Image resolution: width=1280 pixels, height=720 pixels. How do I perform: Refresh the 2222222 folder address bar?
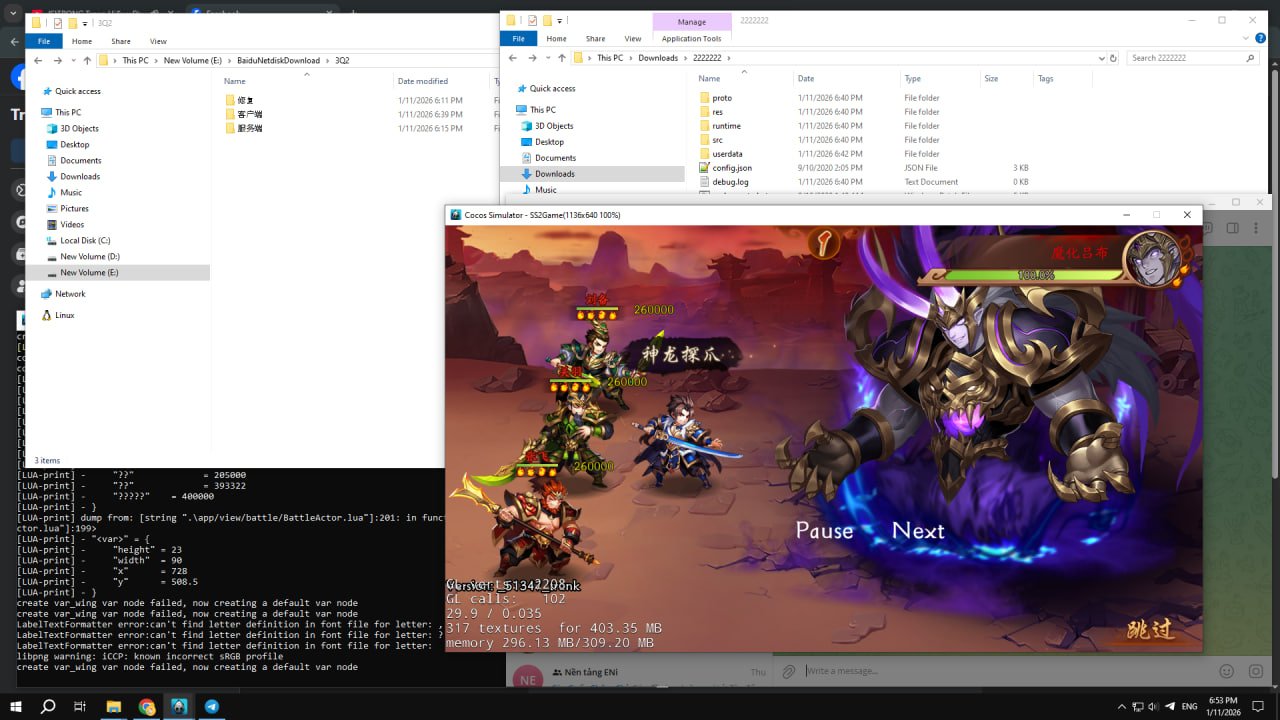(x=1114, y=58)
